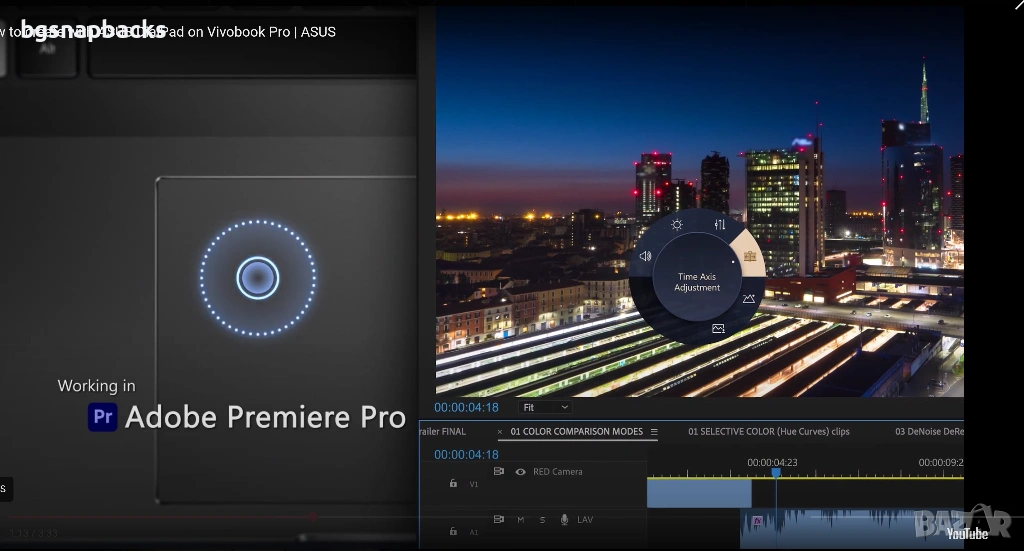1024x551 pixels.
Task: Open the Fit zoom level dropdown
Action: [x=545, y=408]
